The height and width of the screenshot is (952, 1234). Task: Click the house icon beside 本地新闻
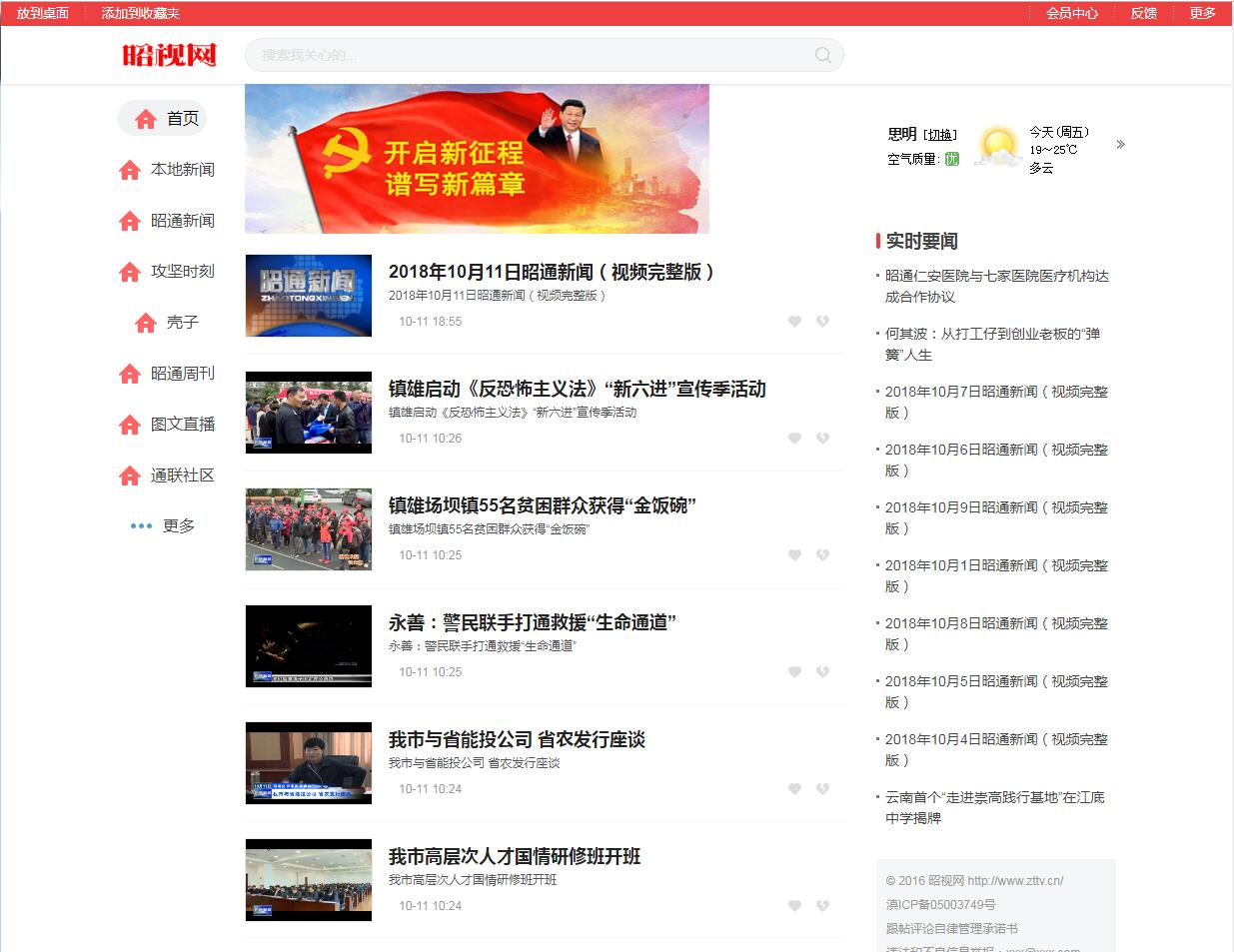tap(130, 170)
